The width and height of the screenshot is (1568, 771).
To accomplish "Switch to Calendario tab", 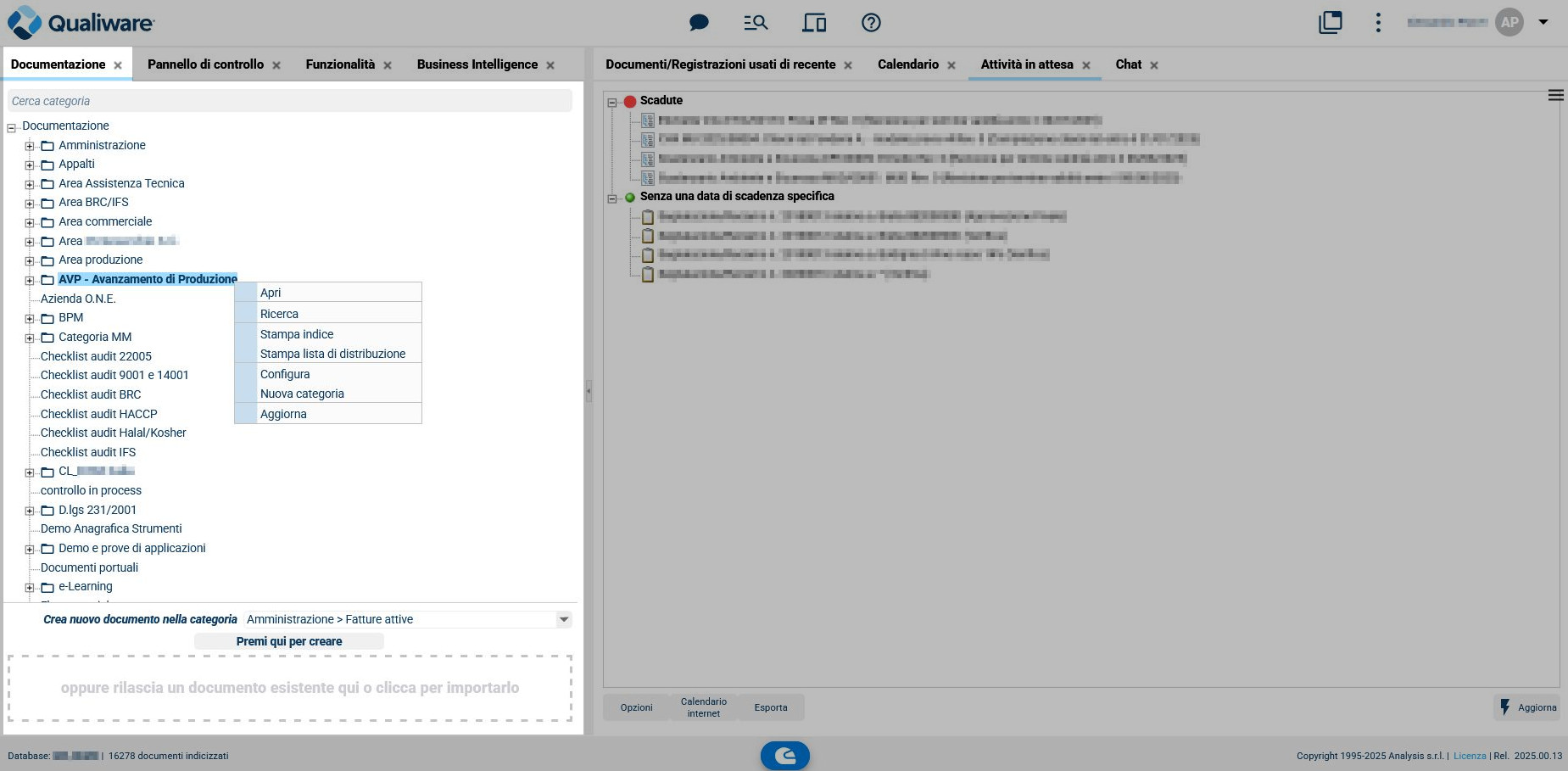I will [908, 64].
